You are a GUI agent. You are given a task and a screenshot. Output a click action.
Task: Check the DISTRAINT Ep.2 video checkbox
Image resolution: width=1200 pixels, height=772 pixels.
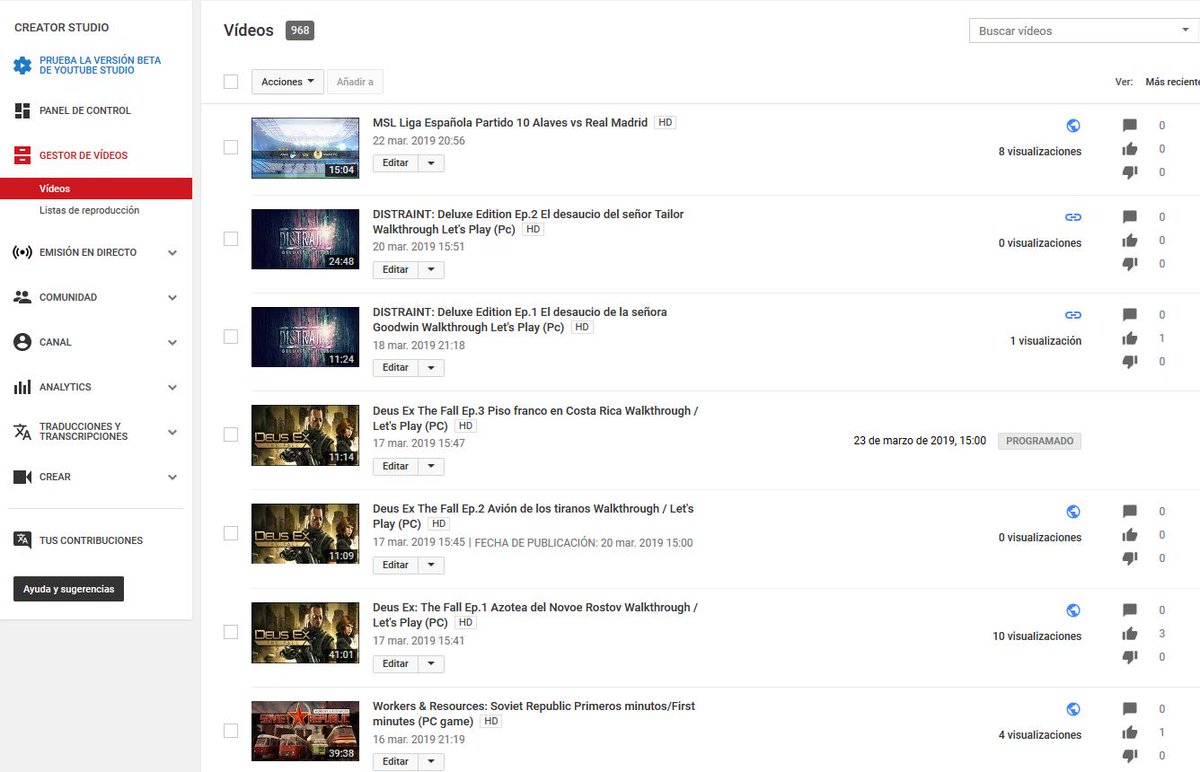tap(231, 239)
